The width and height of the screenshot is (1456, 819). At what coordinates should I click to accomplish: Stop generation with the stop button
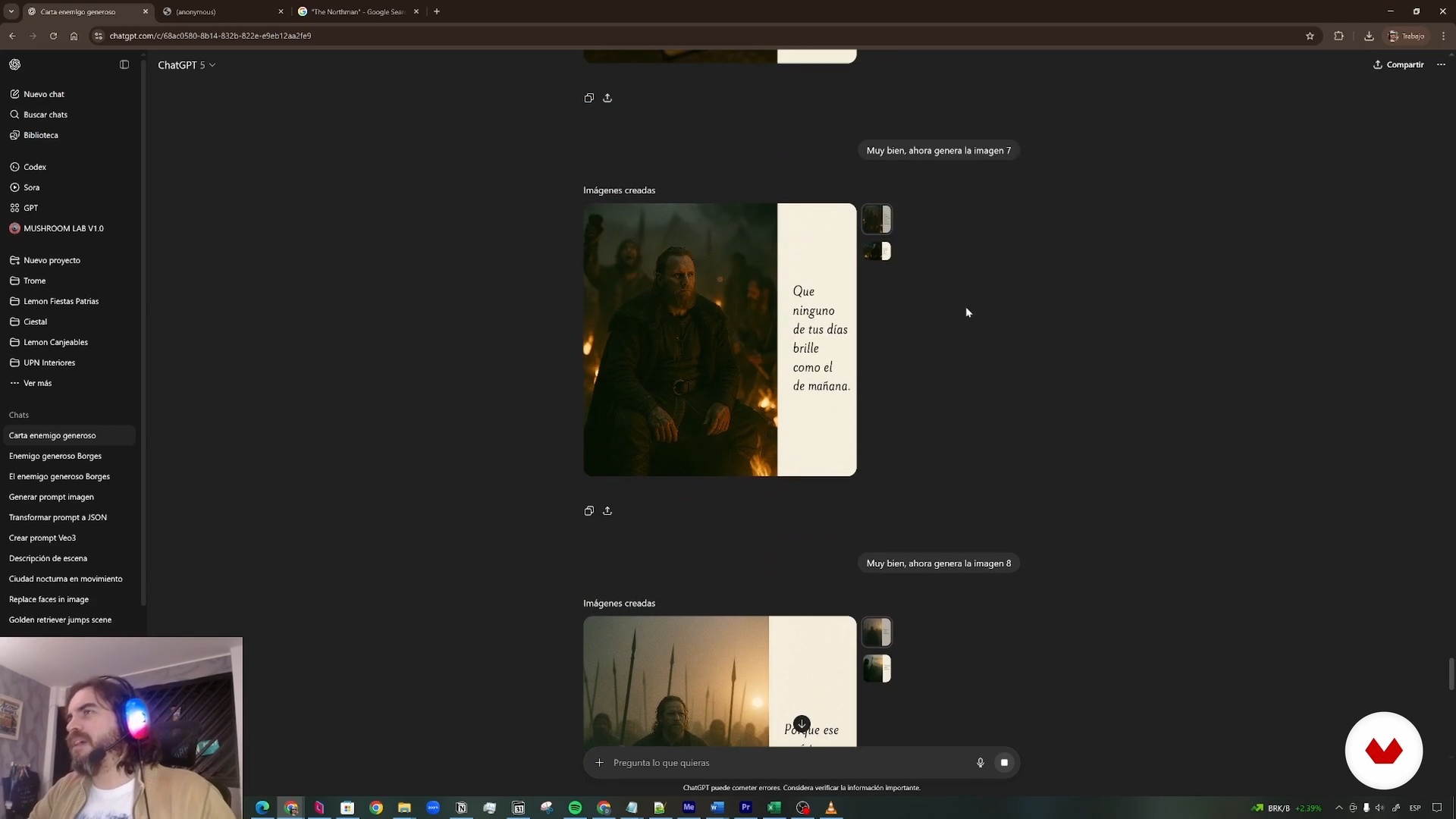[x=1004, y=763]
